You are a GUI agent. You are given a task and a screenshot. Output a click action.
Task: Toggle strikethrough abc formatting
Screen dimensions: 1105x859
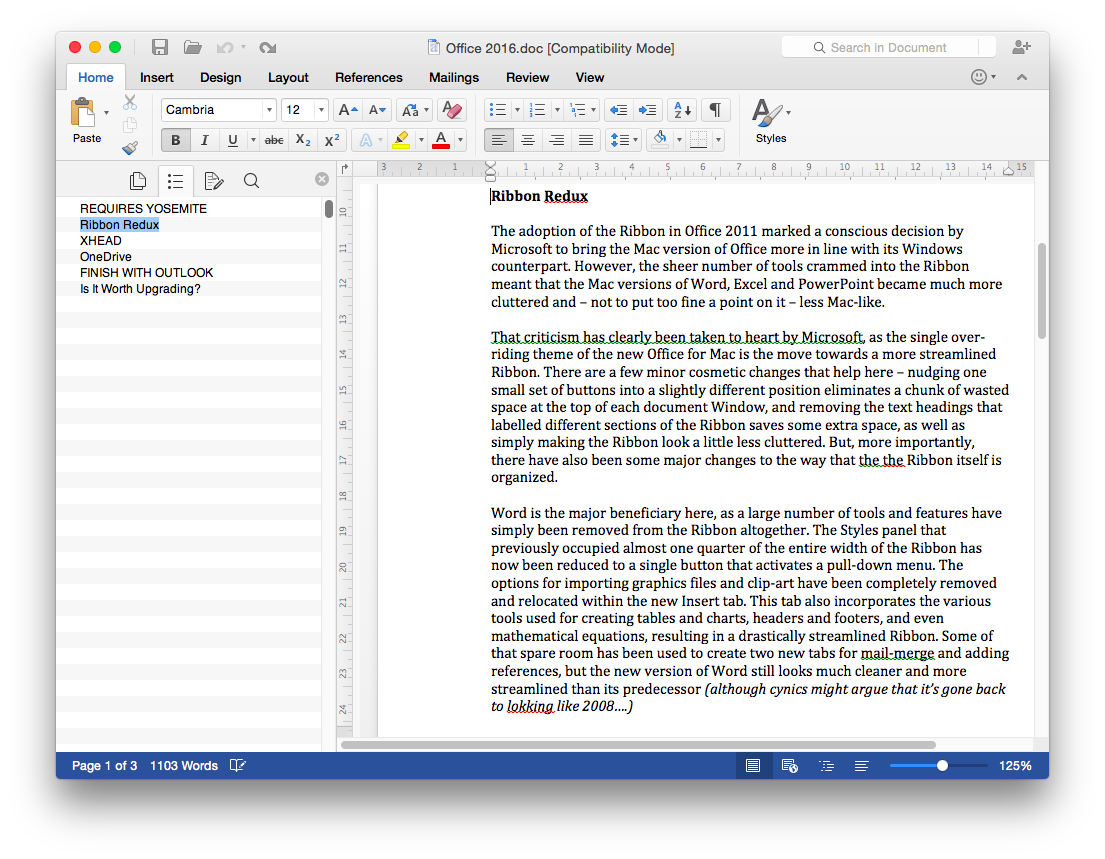pos(274,140)
